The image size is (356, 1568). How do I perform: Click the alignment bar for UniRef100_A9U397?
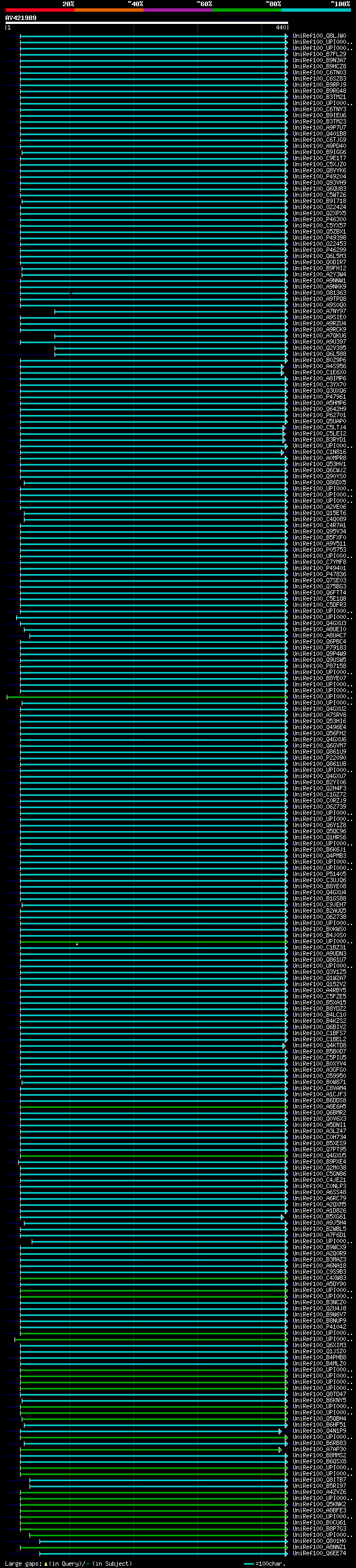click(154, 342)
